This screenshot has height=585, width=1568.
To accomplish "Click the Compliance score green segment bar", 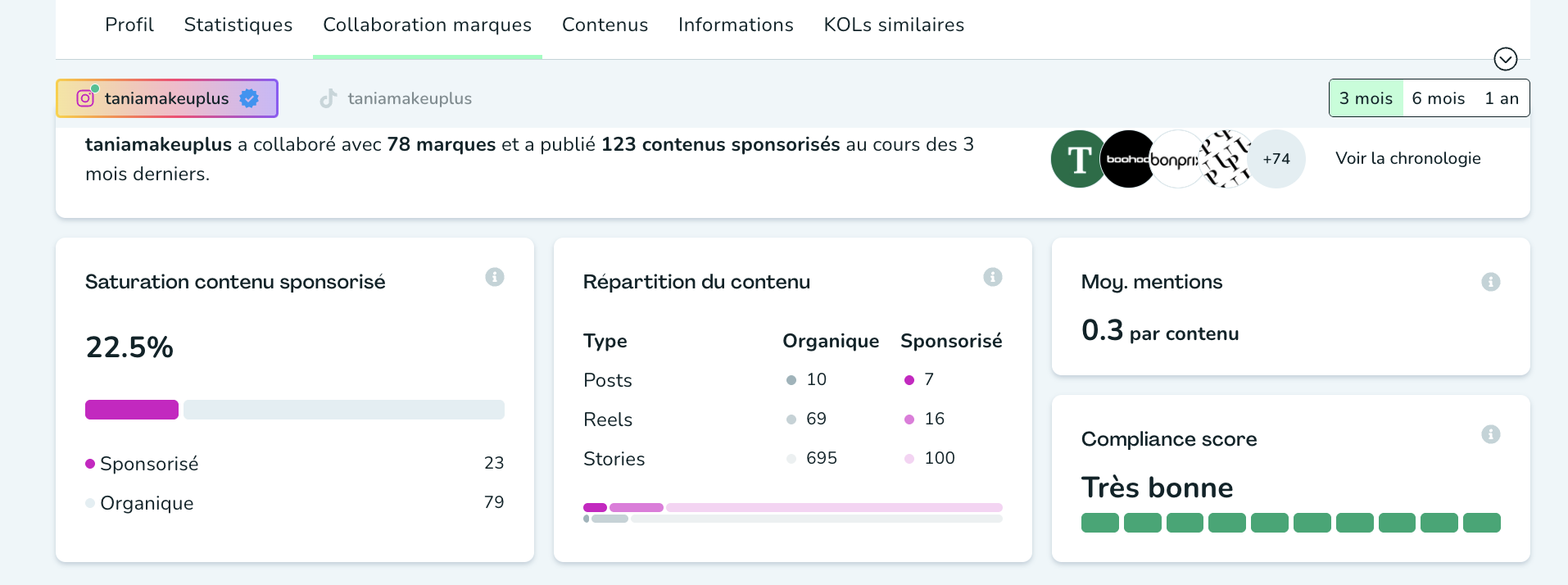I will pos(1290,523).
